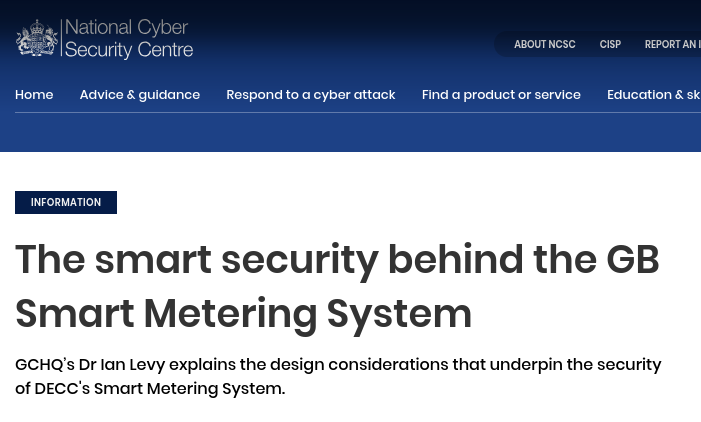Navigate to the Home menu item
This screenshot has width=701, height=422.
[x=34, y=95]
